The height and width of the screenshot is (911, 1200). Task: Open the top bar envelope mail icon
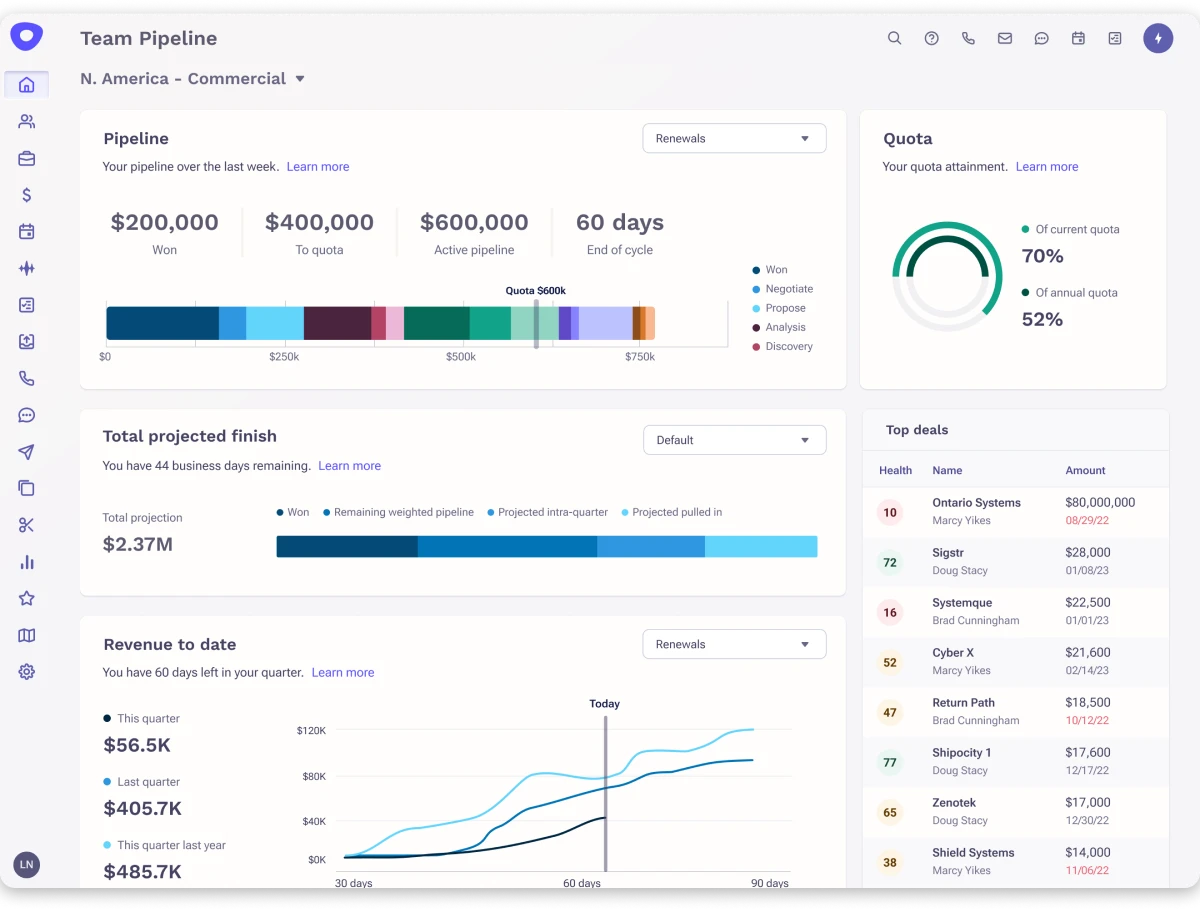click(1005, 38)
